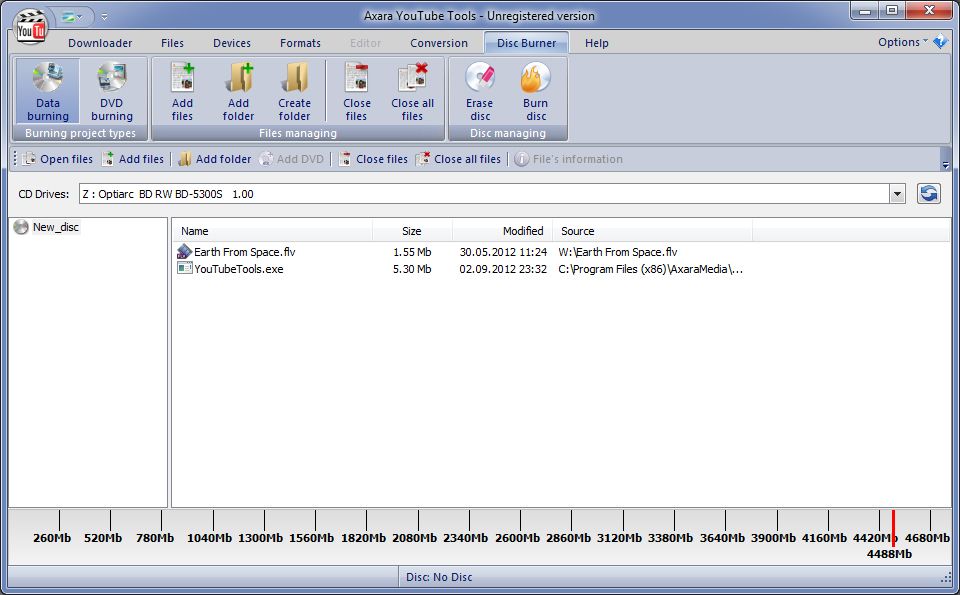Click the Earth From Space.flv file icon
Image resolution: width=960 pixels, height=595 pixels.
click(x=184, y=251)
